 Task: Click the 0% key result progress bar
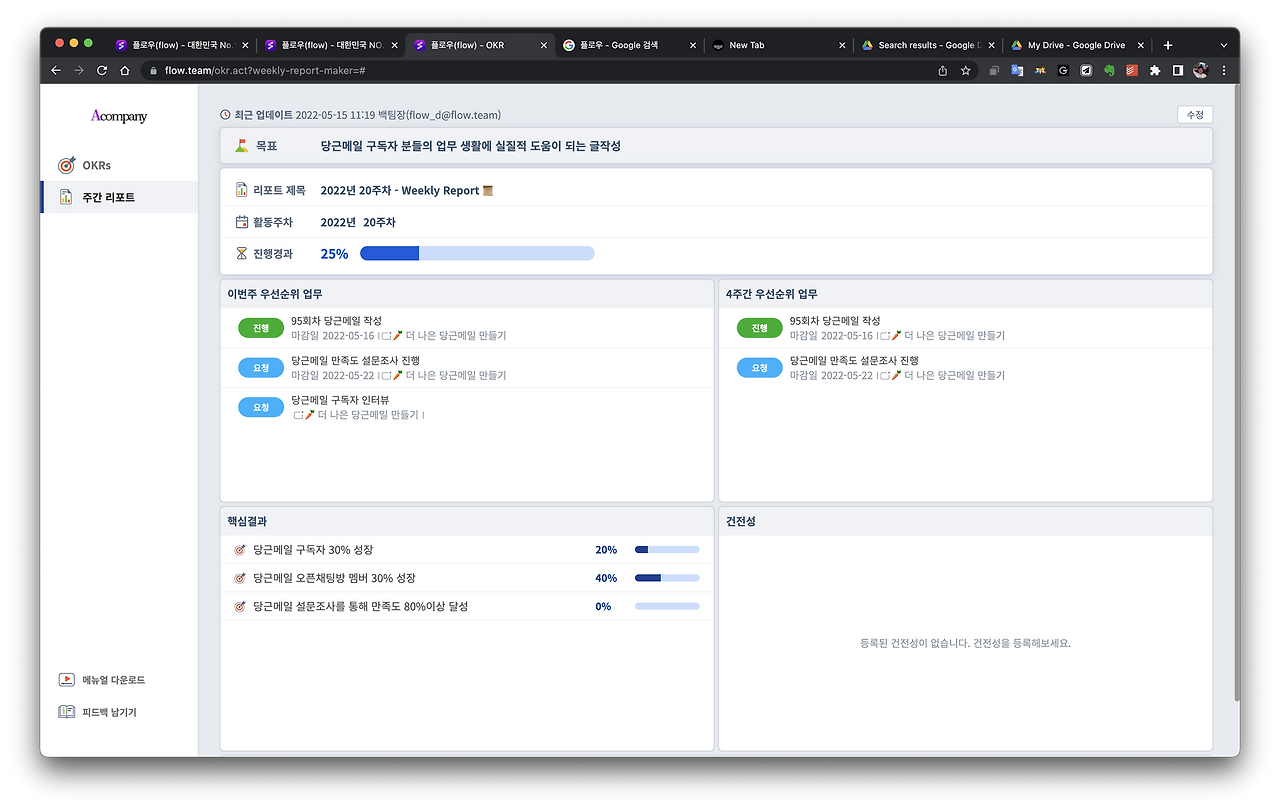667,606
